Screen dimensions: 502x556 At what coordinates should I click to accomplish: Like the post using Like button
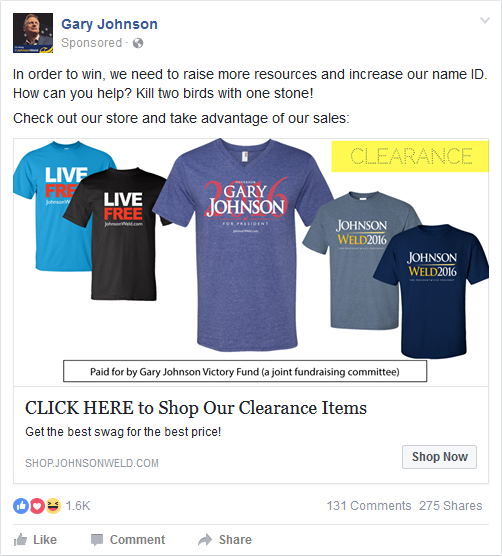pyautogui.click(x=35, y=540)
